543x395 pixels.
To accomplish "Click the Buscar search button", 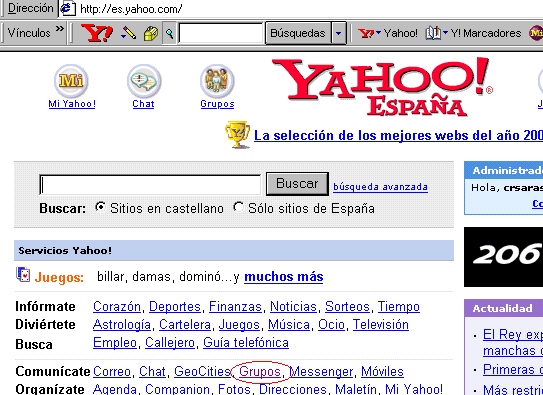I will (x=297, y=183).
